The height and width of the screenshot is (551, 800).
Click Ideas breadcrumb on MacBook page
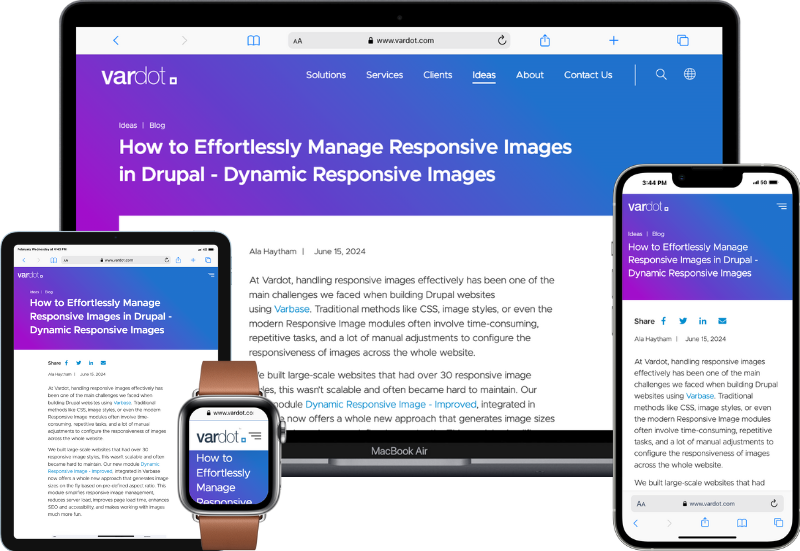tap(128, 126)
